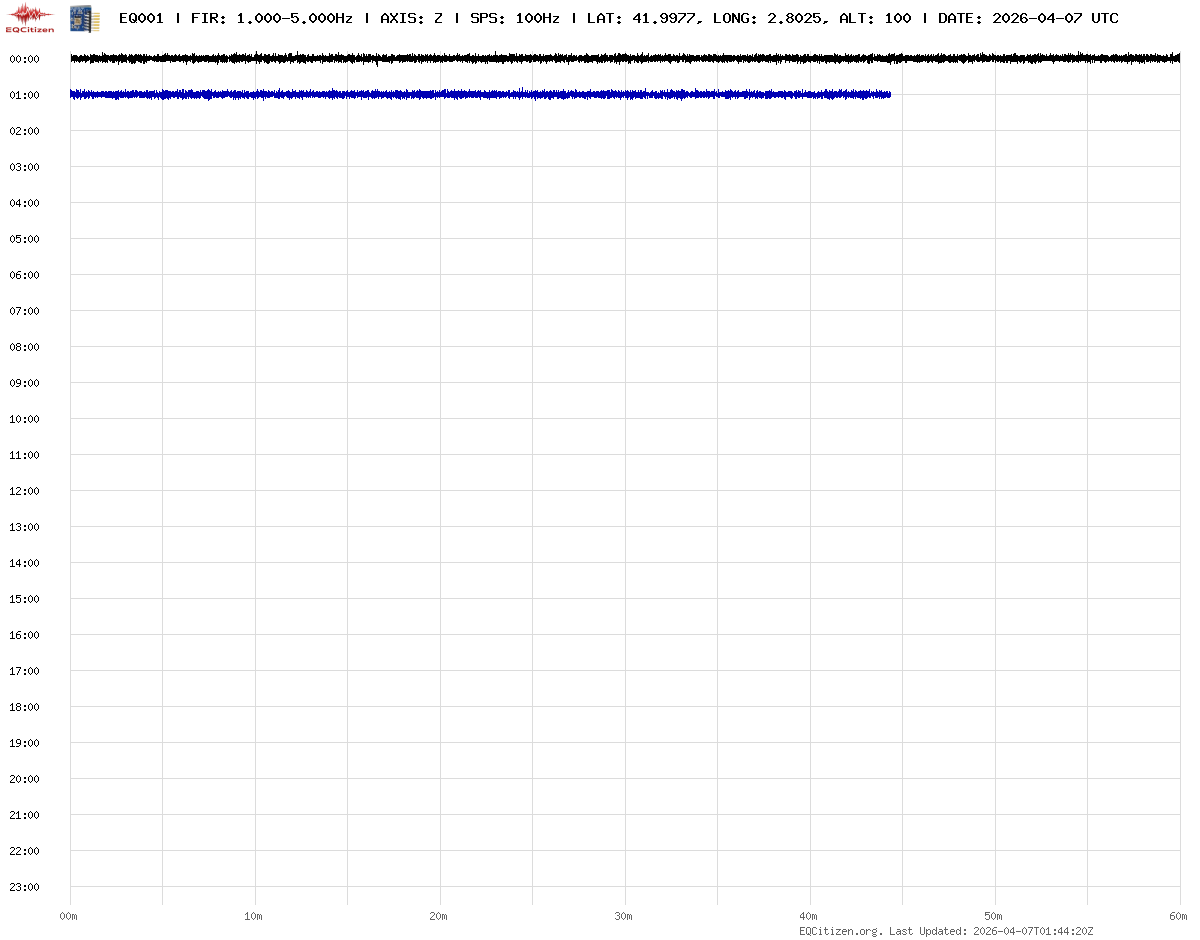Click the 18:00 hour row label
The image size is (1200, 940).
tap(24, 707)
